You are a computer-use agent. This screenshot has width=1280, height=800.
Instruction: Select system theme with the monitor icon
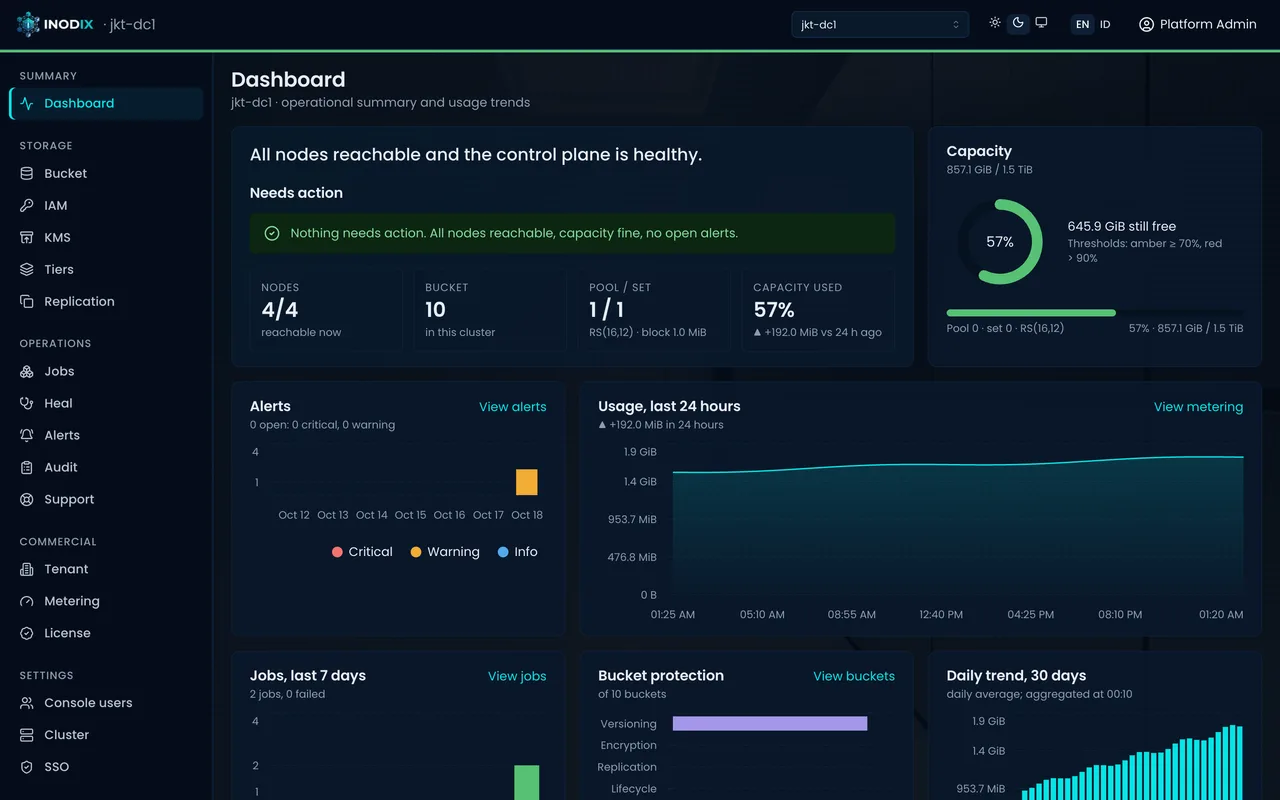tap(1041, 23)
